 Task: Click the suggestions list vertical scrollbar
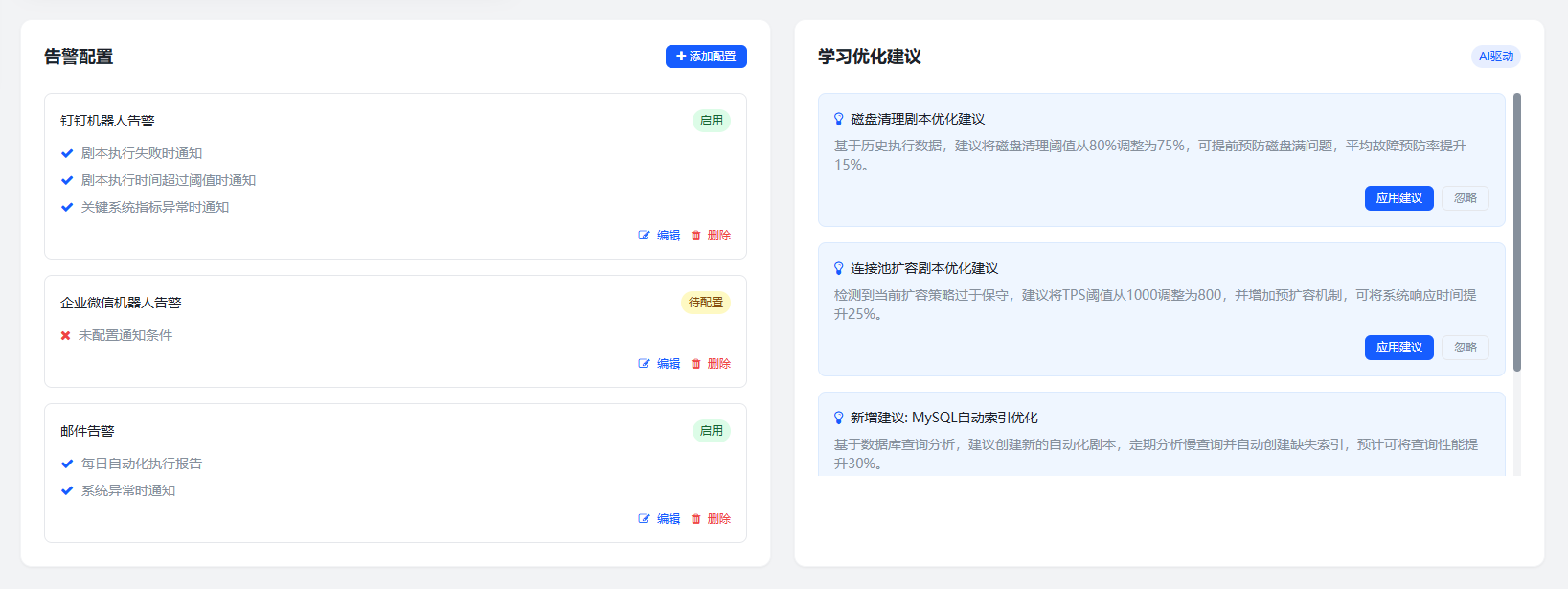1517,232
